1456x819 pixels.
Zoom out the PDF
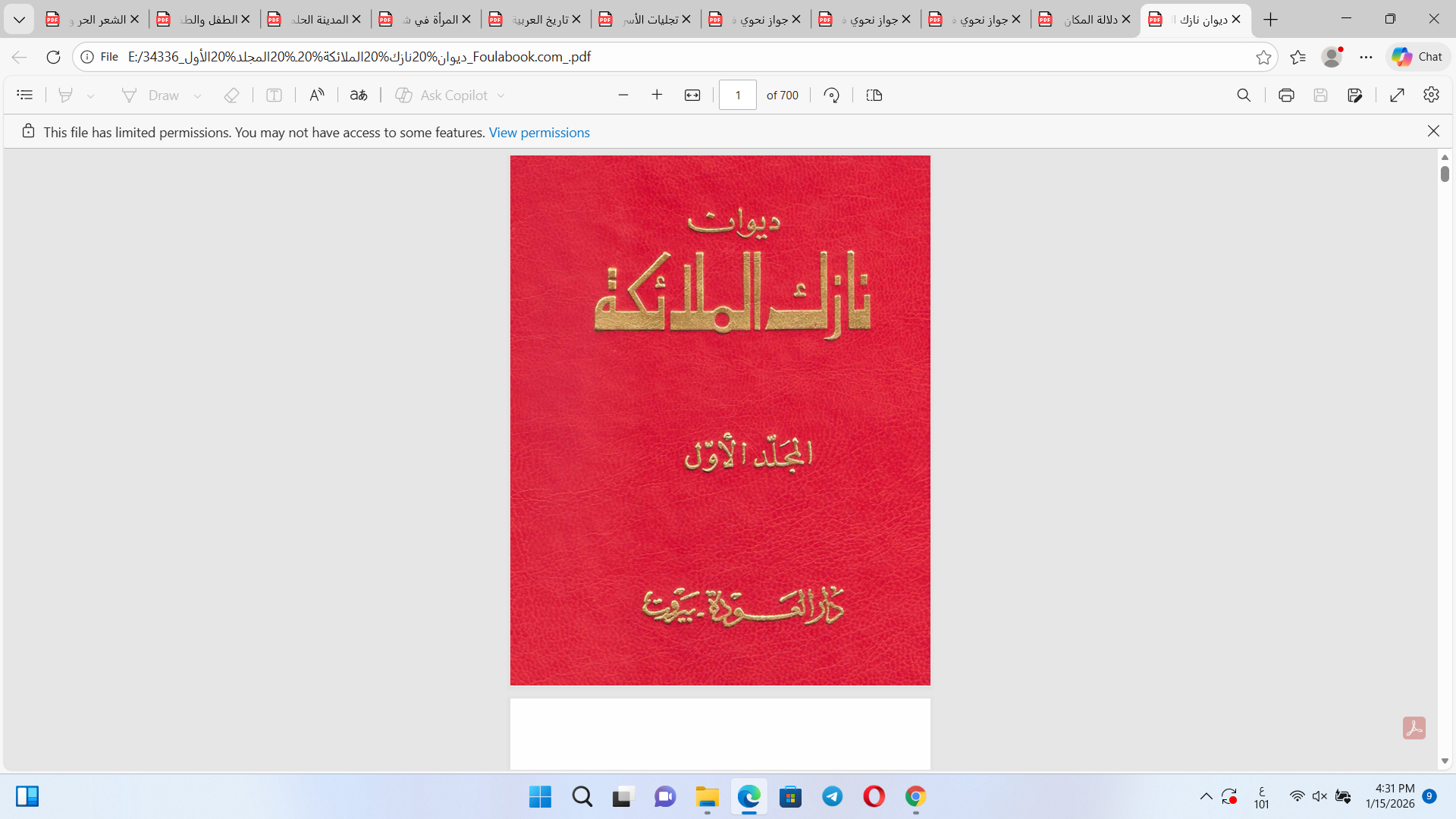tap(623, 95)
